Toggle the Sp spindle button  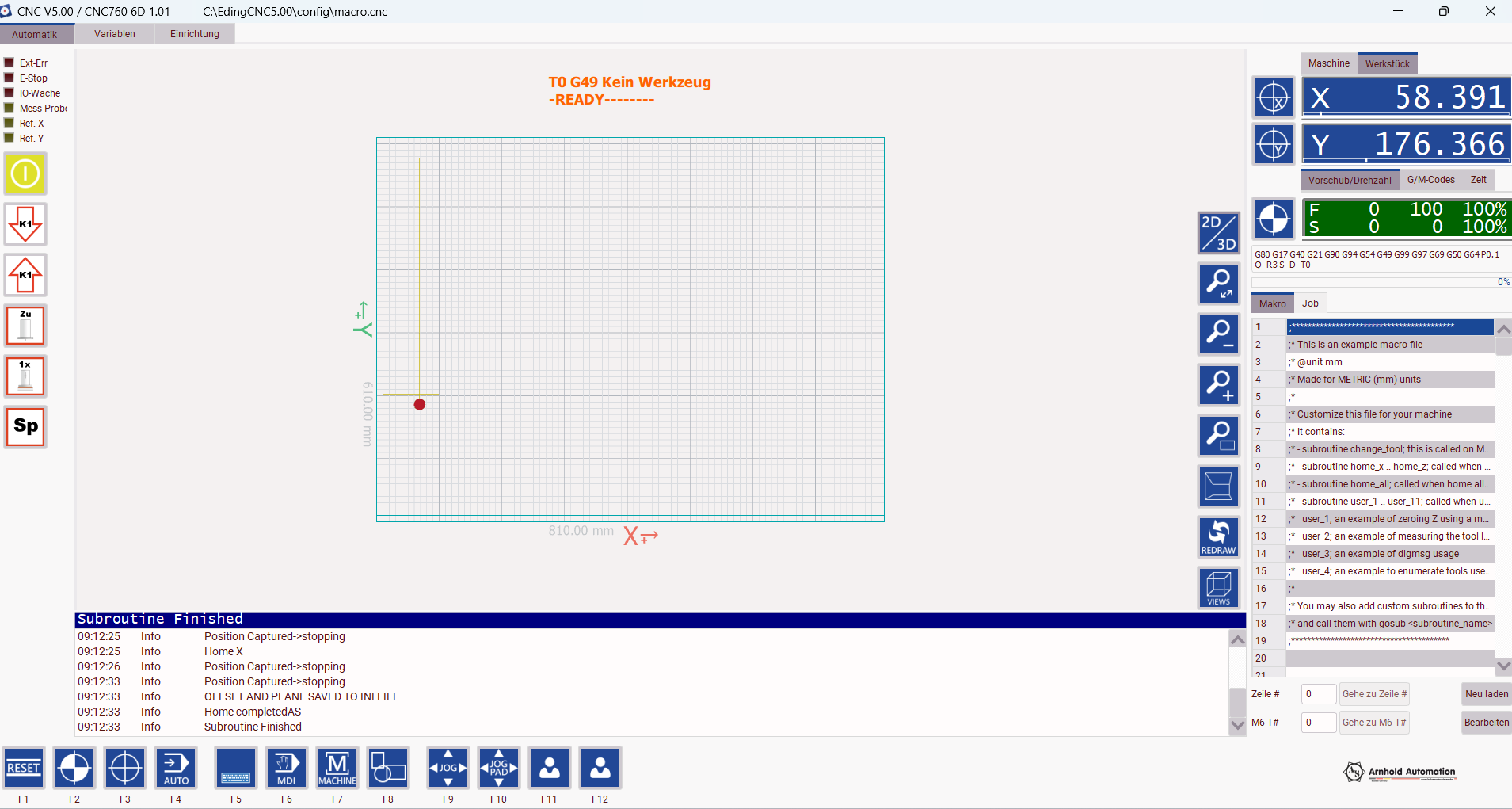click(x=25, y=427)
